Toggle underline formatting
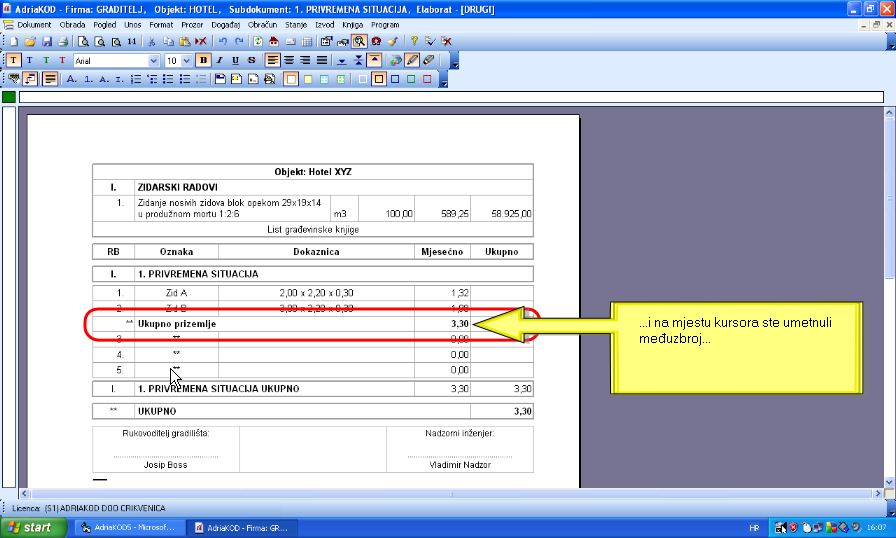 [x=235, y=60]
